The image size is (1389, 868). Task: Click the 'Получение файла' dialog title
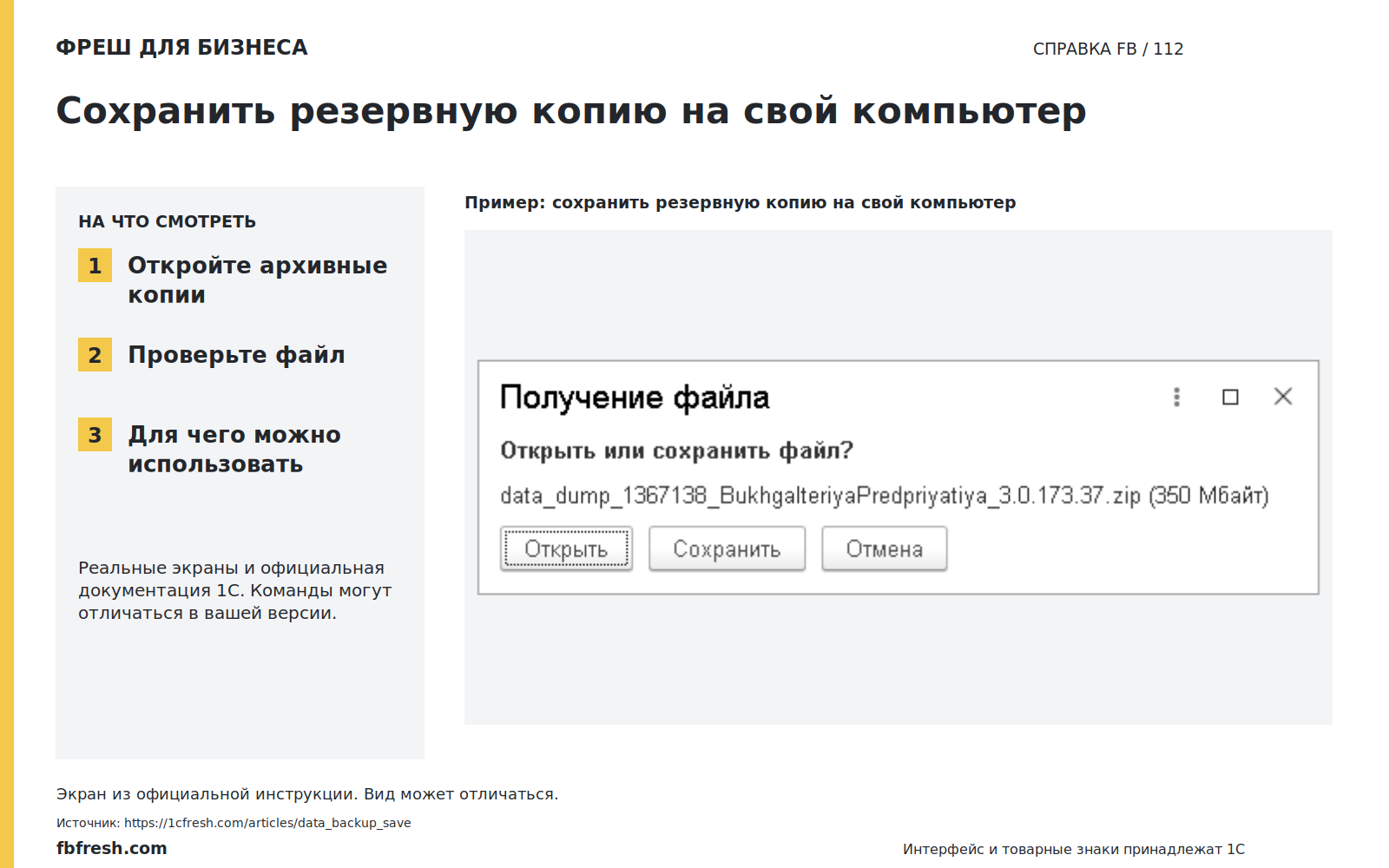click(x=635, y=398)
